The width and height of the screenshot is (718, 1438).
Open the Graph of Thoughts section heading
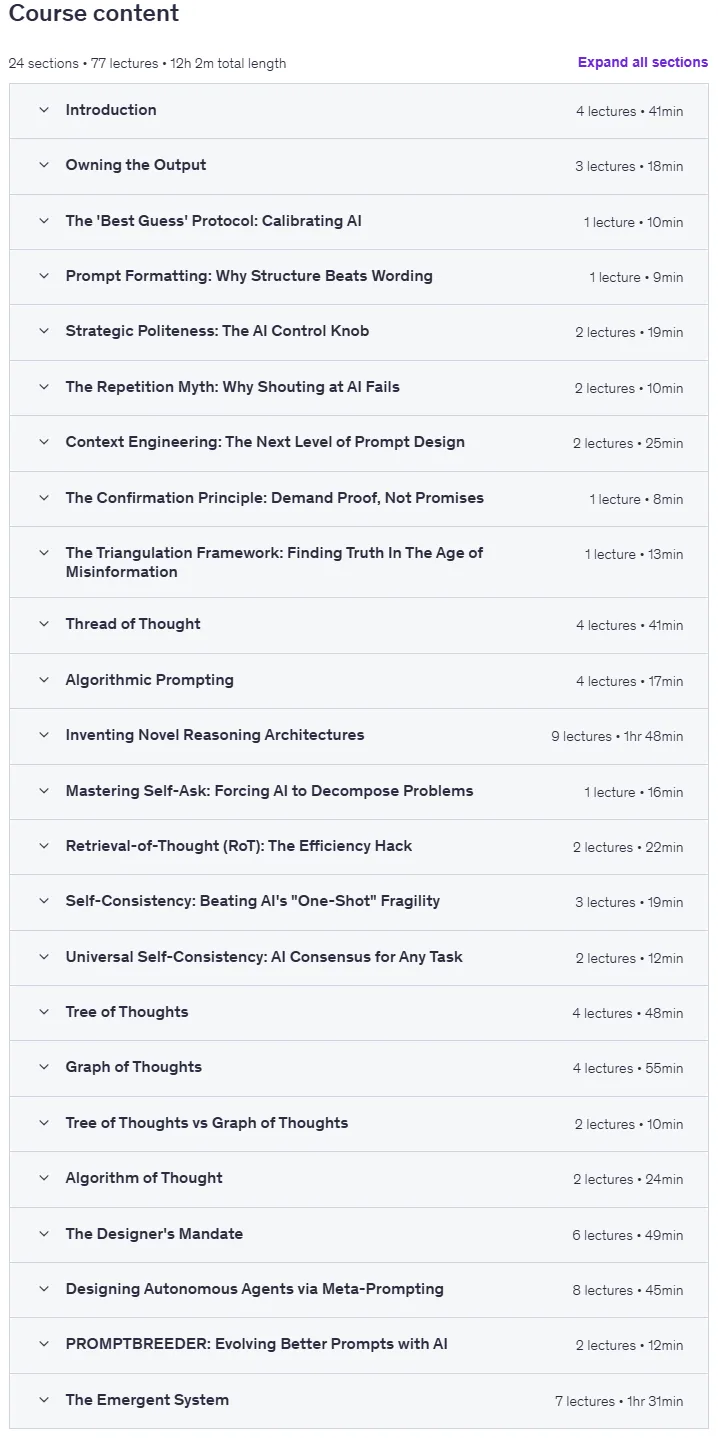point(134,1067)
